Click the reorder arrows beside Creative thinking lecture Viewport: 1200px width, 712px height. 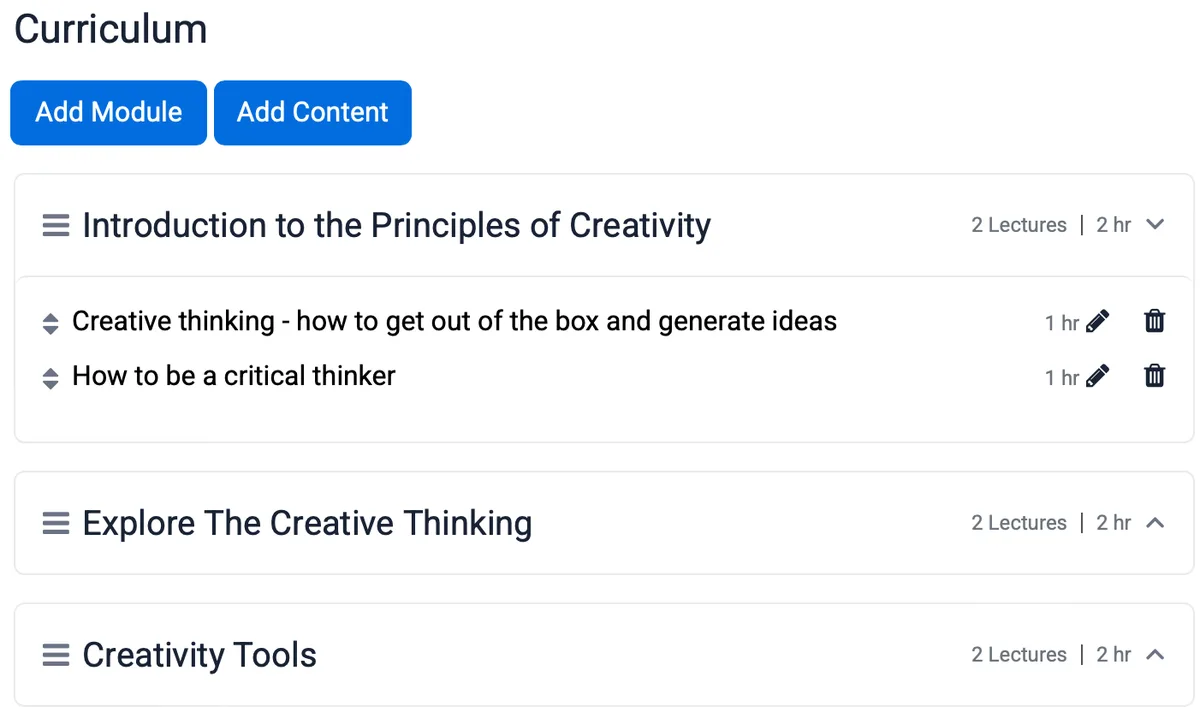50,321
